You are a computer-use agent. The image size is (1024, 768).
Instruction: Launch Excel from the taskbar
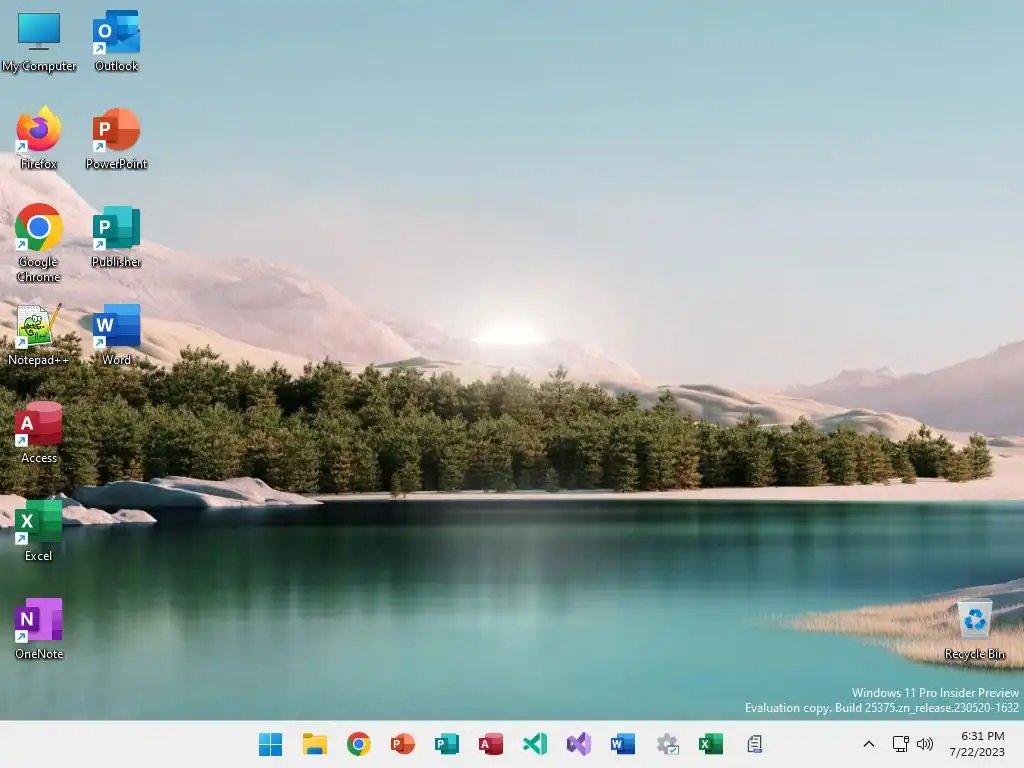pyautogui.click(x=711, y=744)
